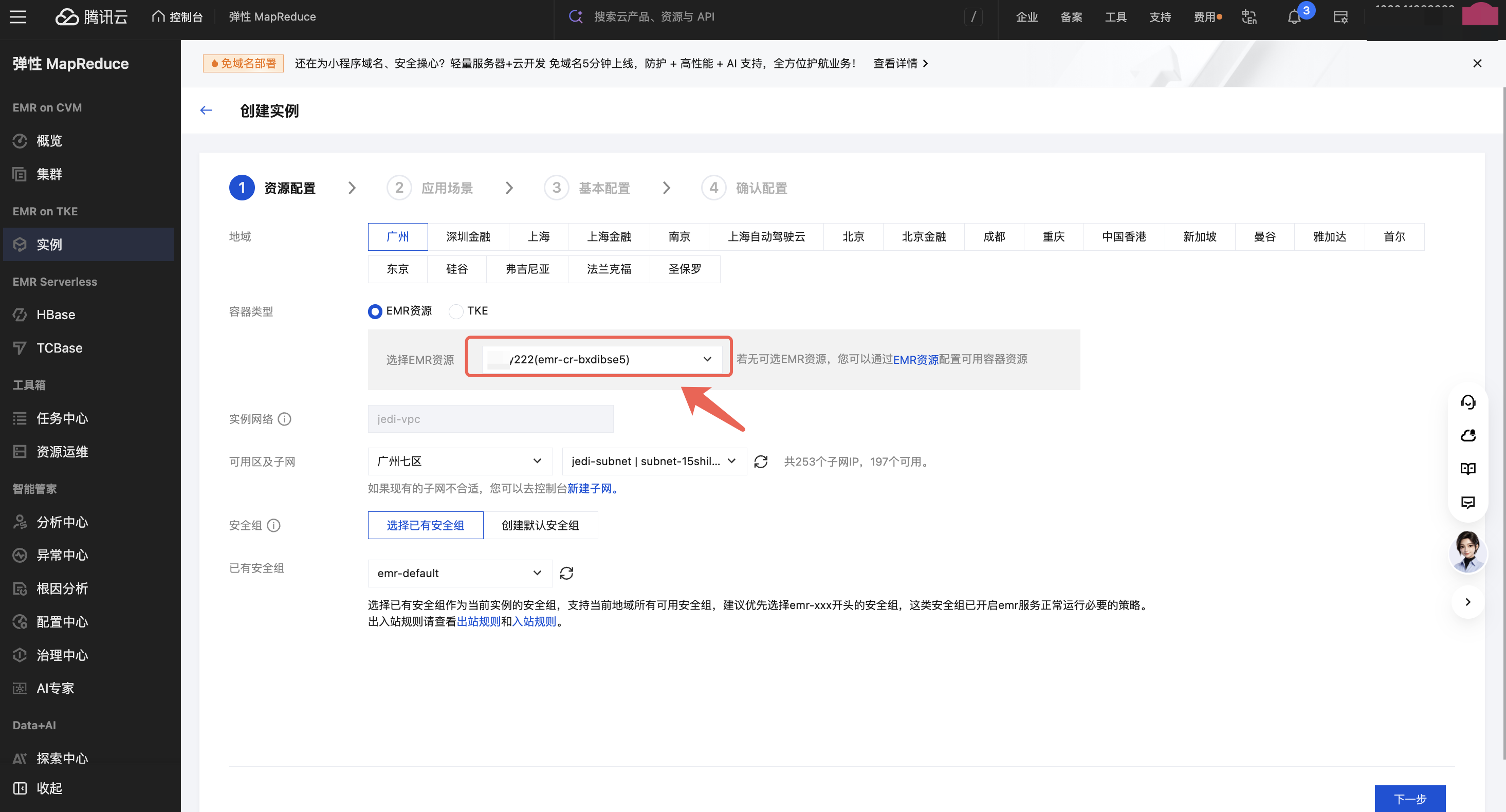Show info tooltip for 安全组
1506x812 pixels.
pyautogui.click(x=273, y=525)
